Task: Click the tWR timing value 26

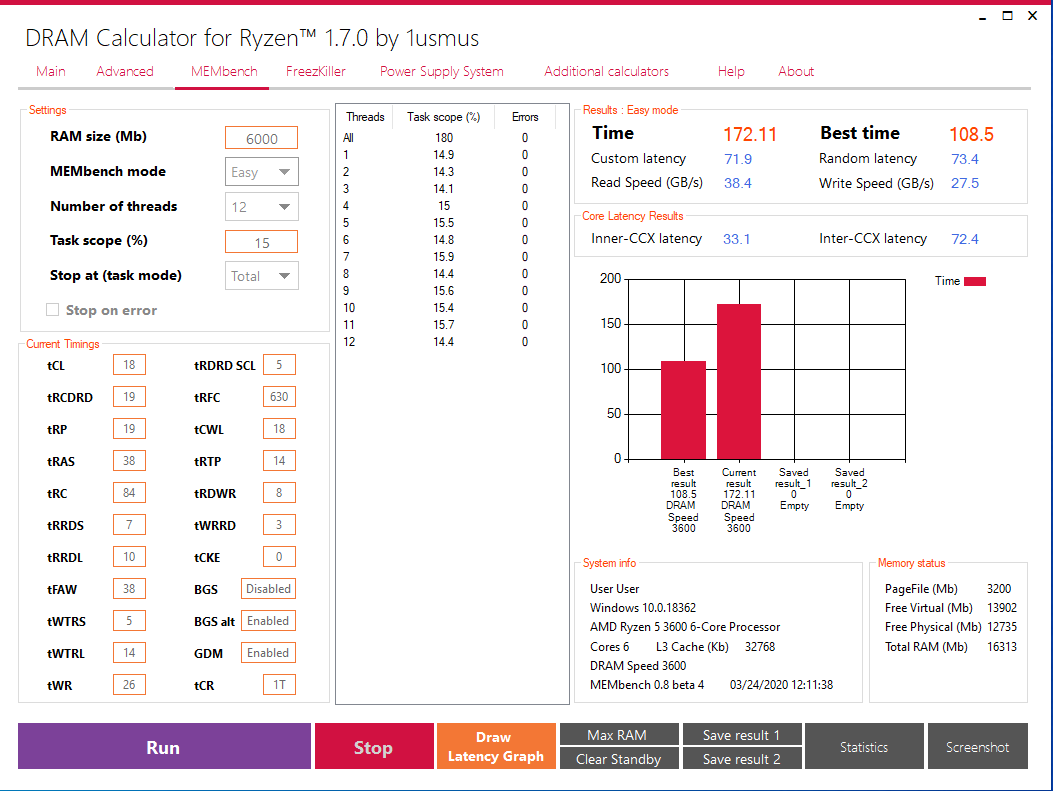Action: point(129,685)
